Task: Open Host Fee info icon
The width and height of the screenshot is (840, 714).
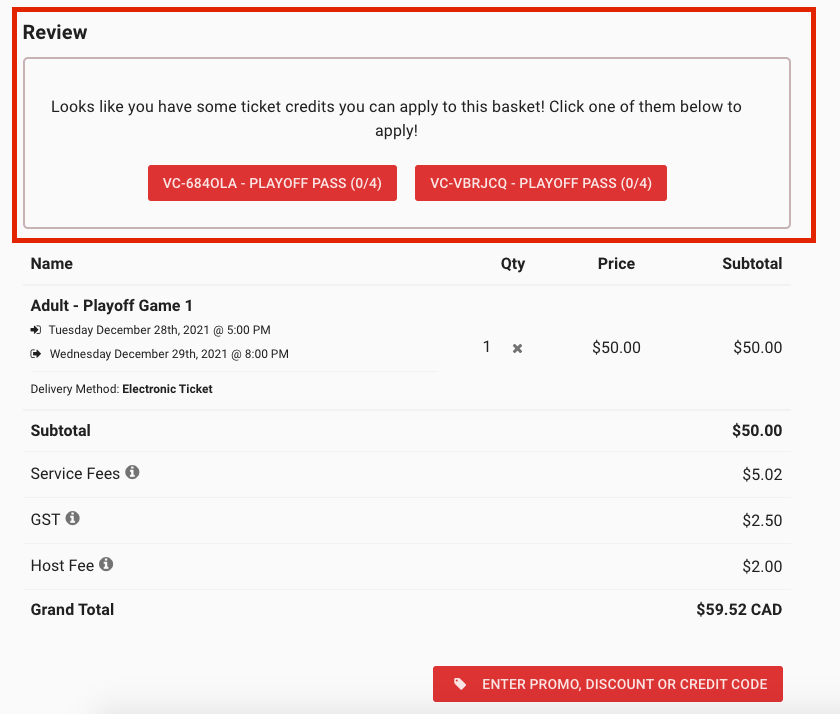Action: pyautogui.click(x=106, y=564)
